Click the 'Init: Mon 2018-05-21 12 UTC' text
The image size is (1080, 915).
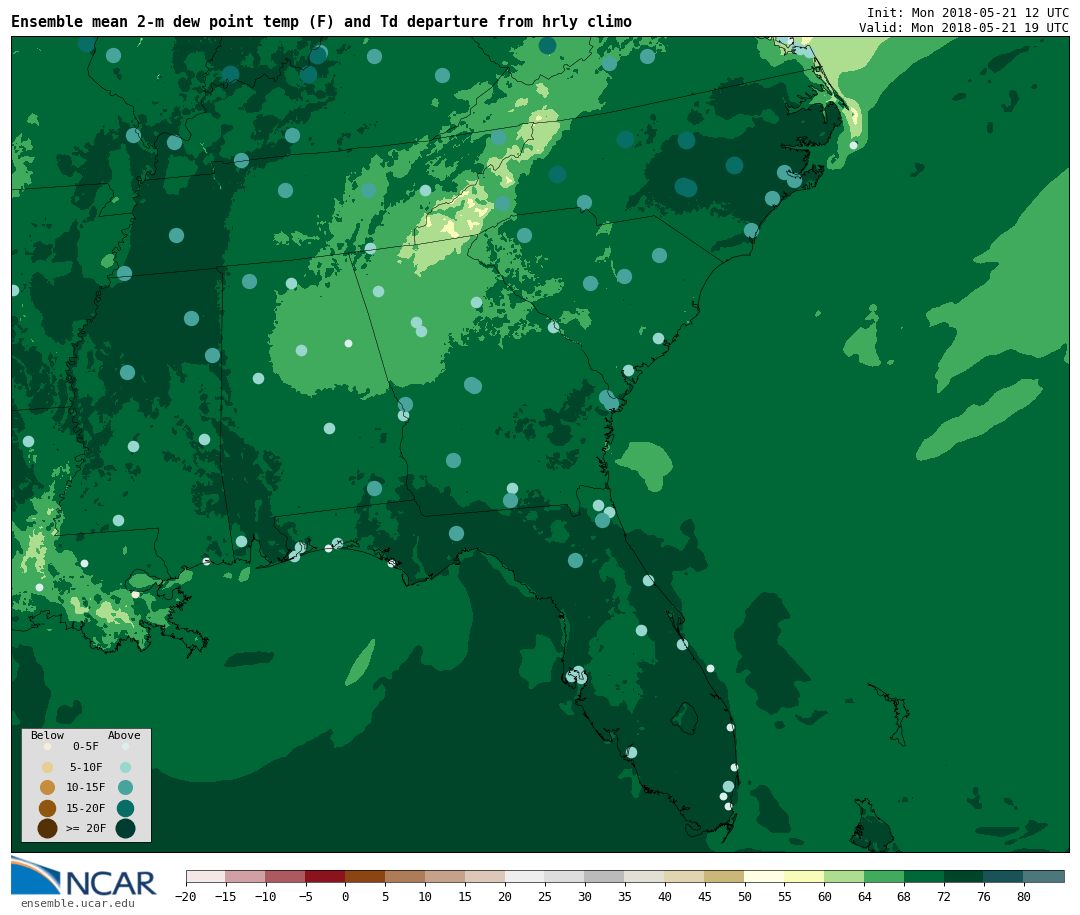(968, 12)
